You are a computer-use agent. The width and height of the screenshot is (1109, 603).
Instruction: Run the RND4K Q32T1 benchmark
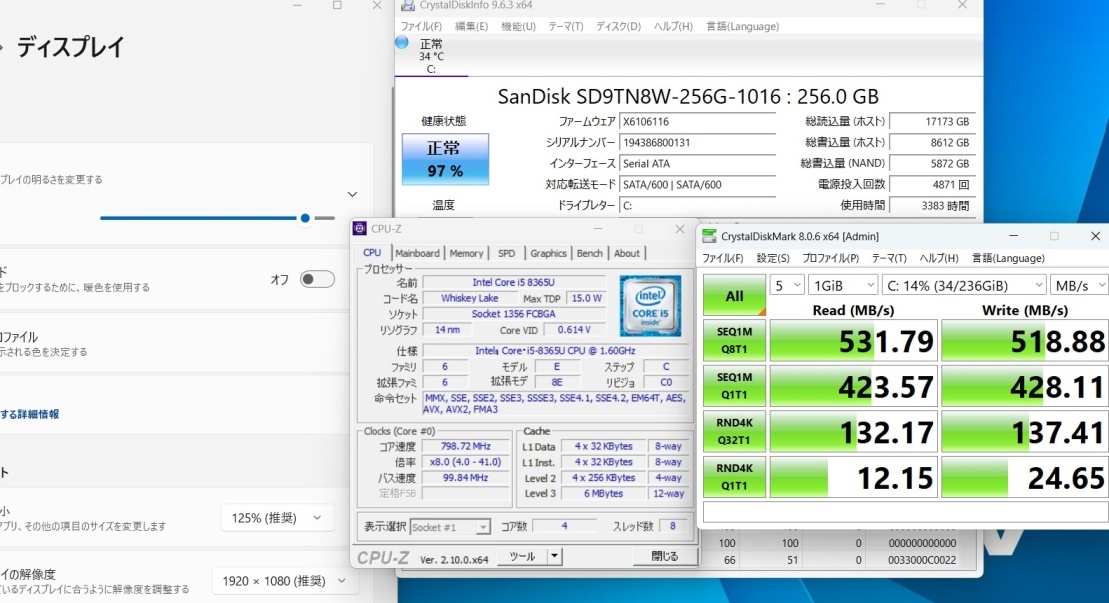coord(734,431)
